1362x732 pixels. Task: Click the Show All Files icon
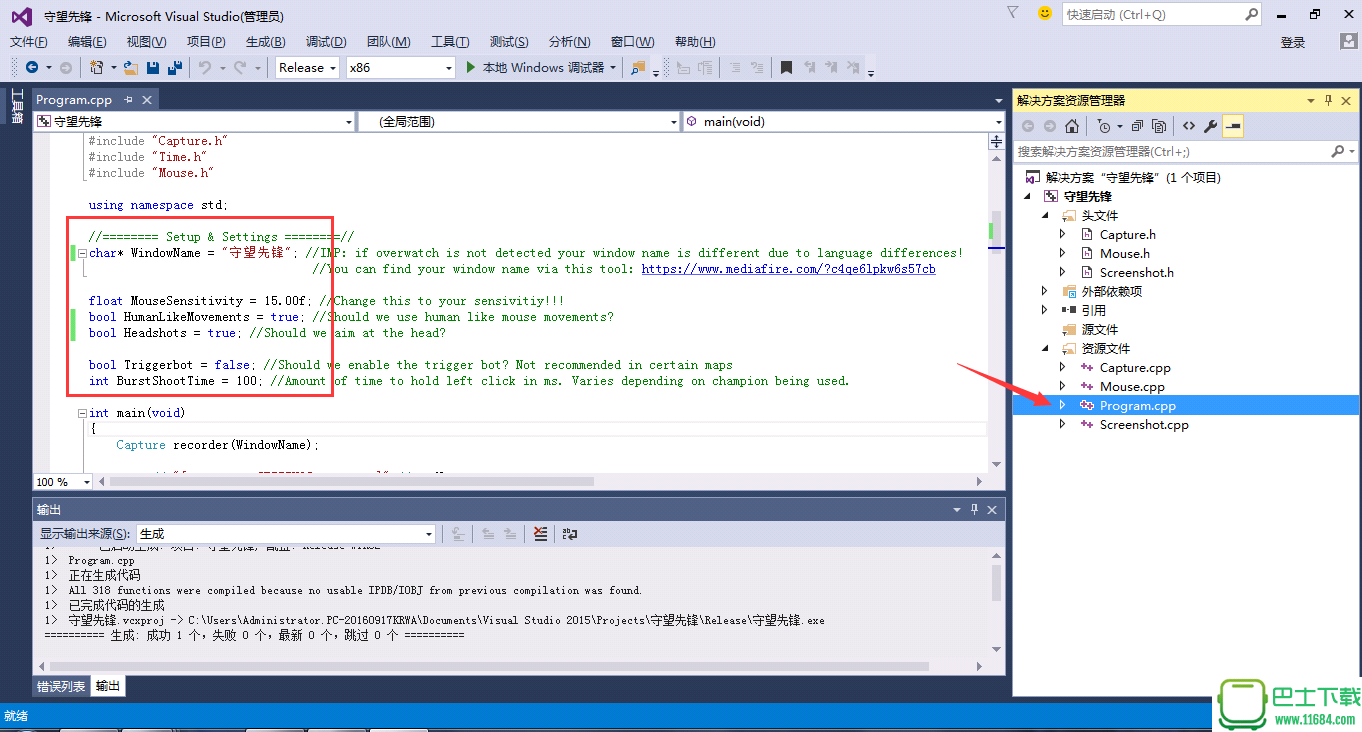[x=1159, y=126]
